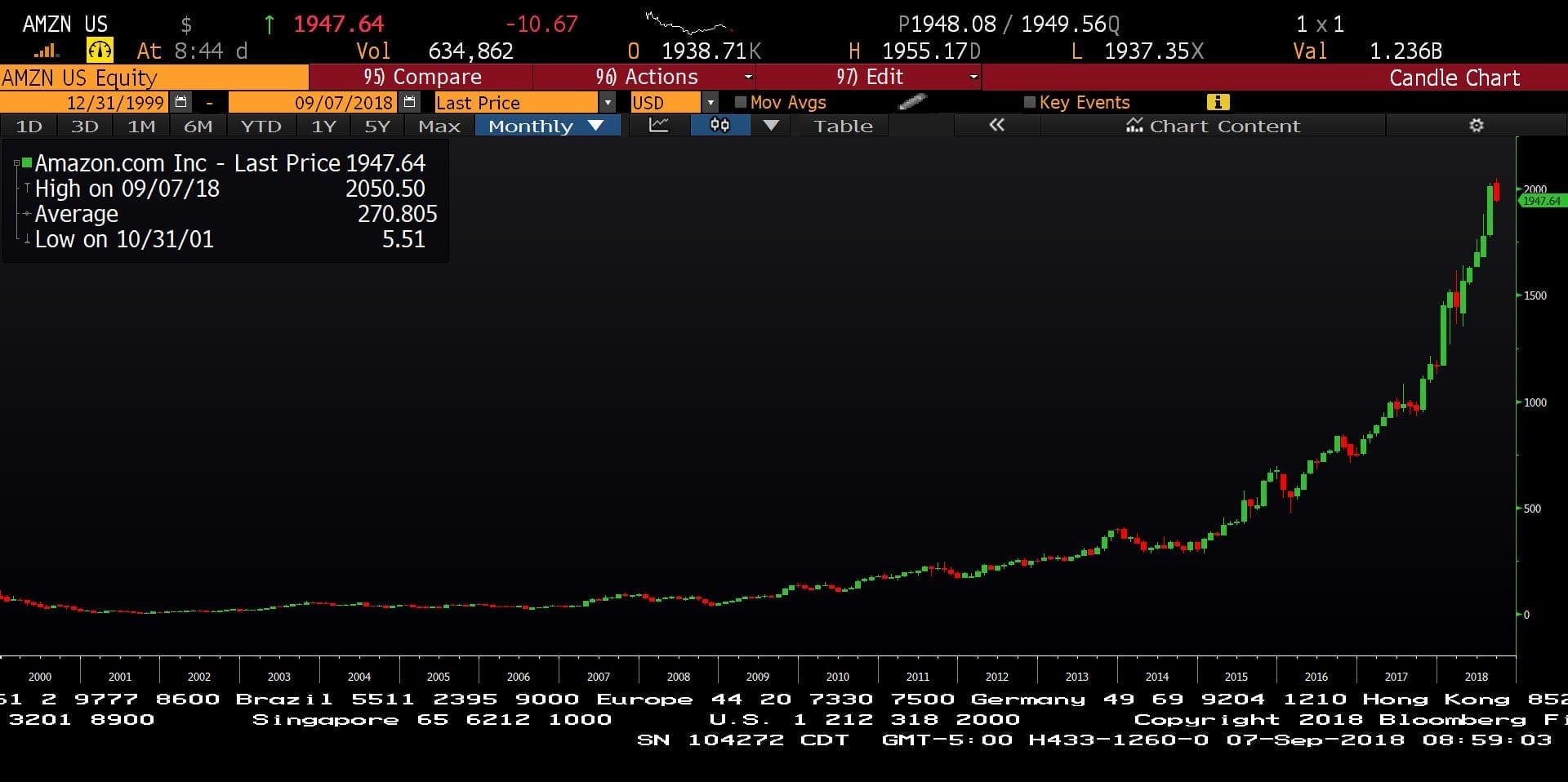The width and height of the screenshot is (1568, 782).
Task: Expand the Last Price field dropdown
Action: pyautogui.click(x=607, y=103)
